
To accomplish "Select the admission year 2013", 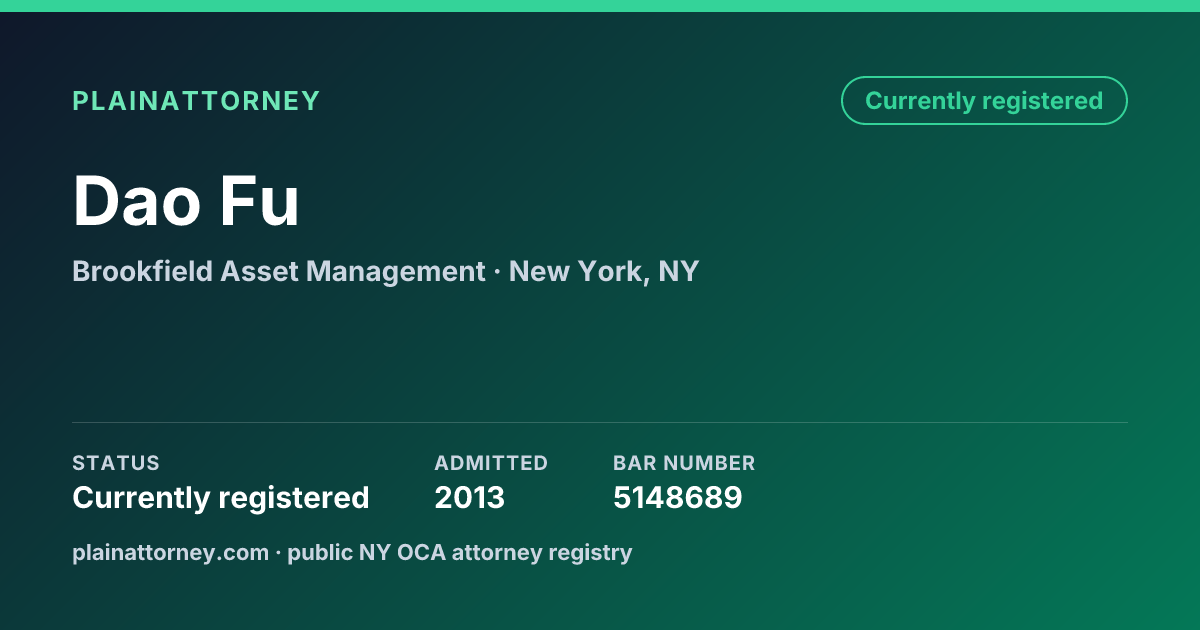I will pos(470,497).
